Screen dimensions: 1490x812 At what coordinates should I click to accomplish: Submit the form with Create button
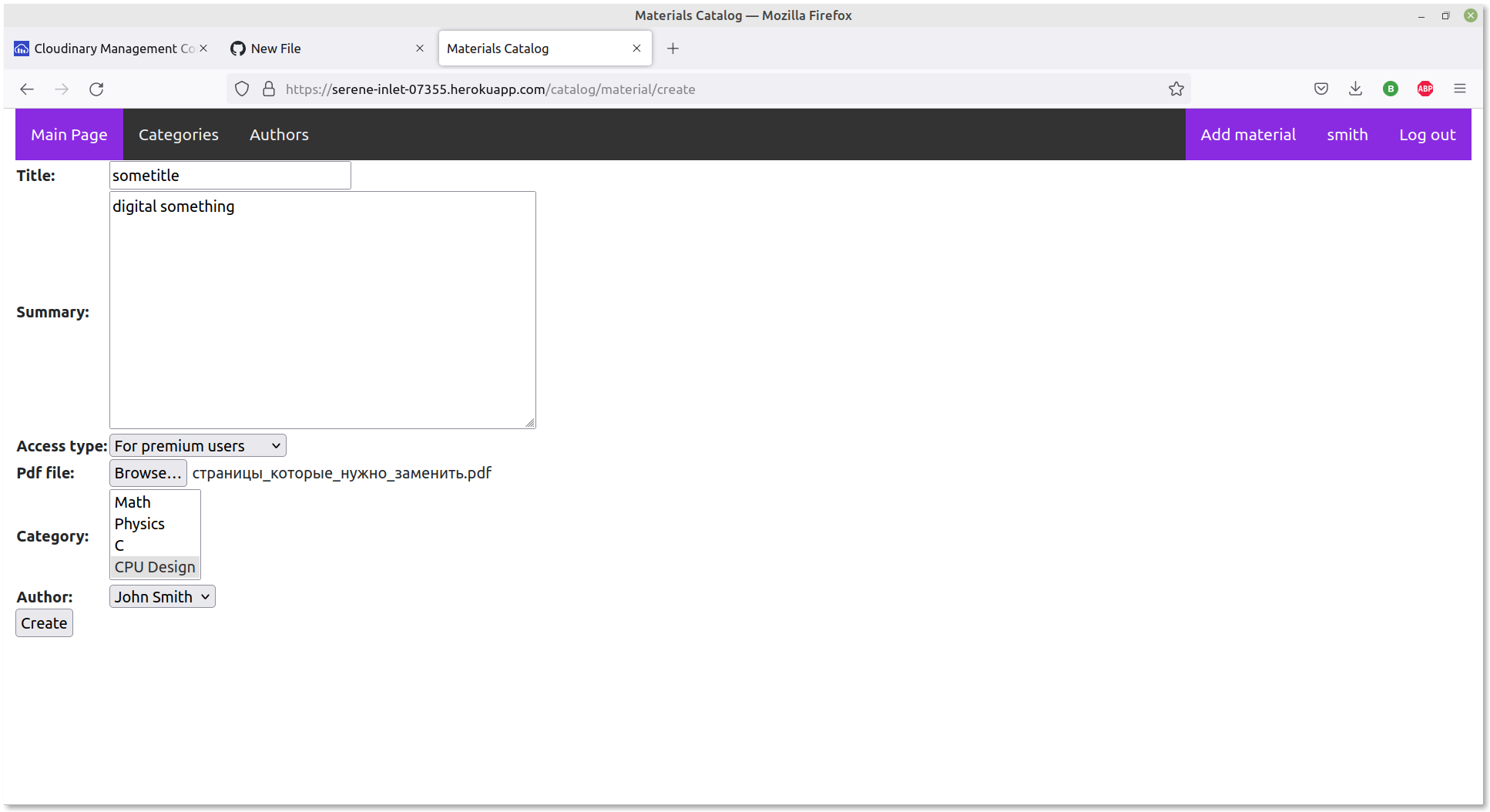click(44, 623)
